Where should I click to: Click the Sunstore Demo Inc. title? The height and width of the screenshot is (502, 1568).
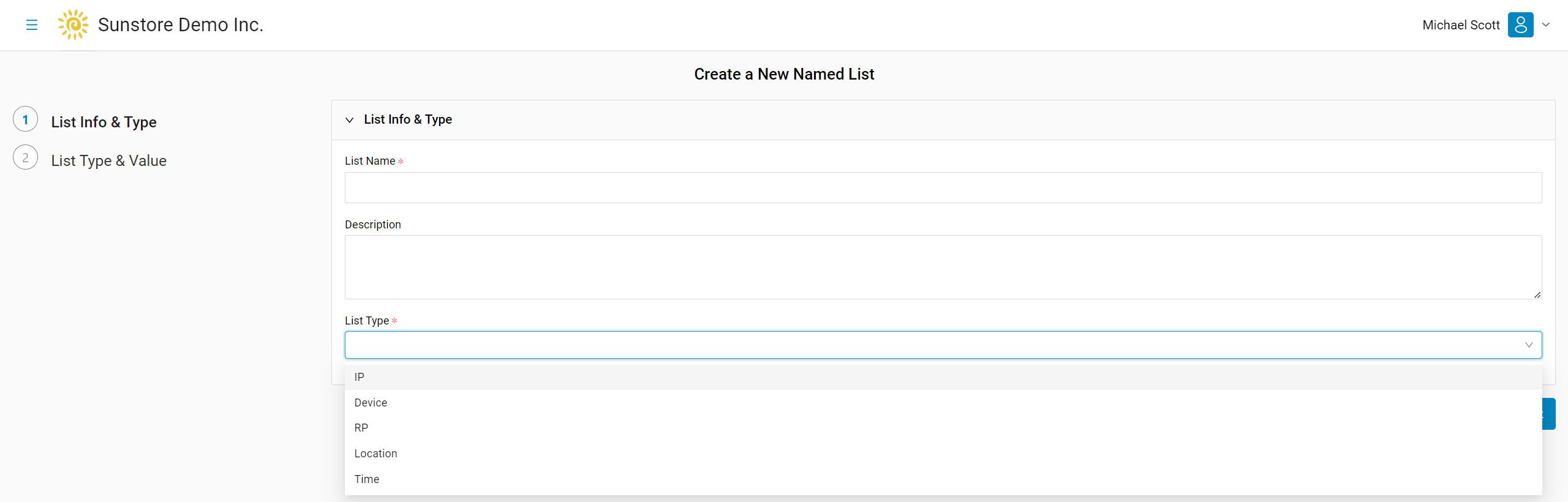click(181, 25)
